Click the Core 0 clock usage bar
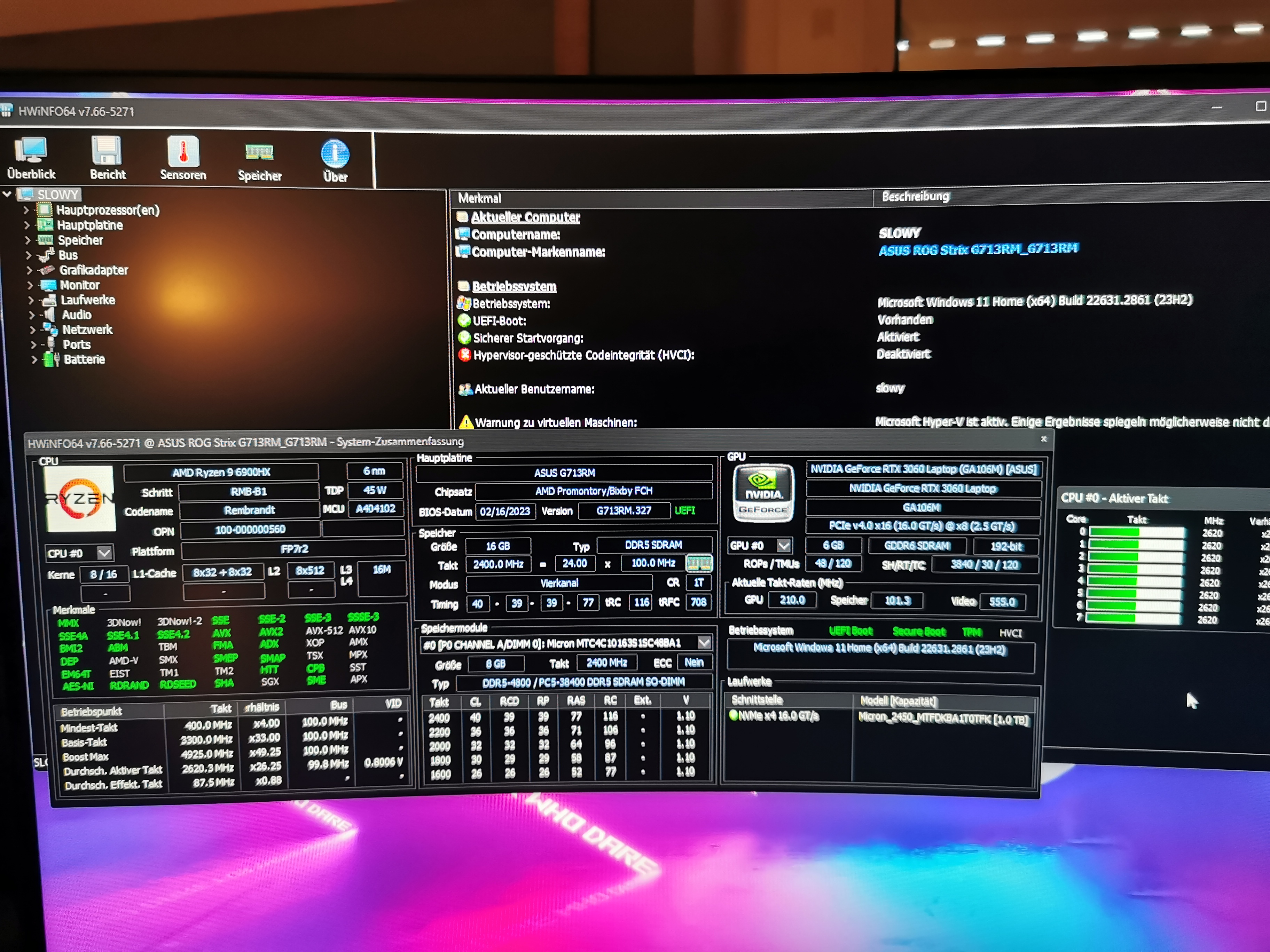Viewport: 1270px width, 952px height. pos(1136,532)
